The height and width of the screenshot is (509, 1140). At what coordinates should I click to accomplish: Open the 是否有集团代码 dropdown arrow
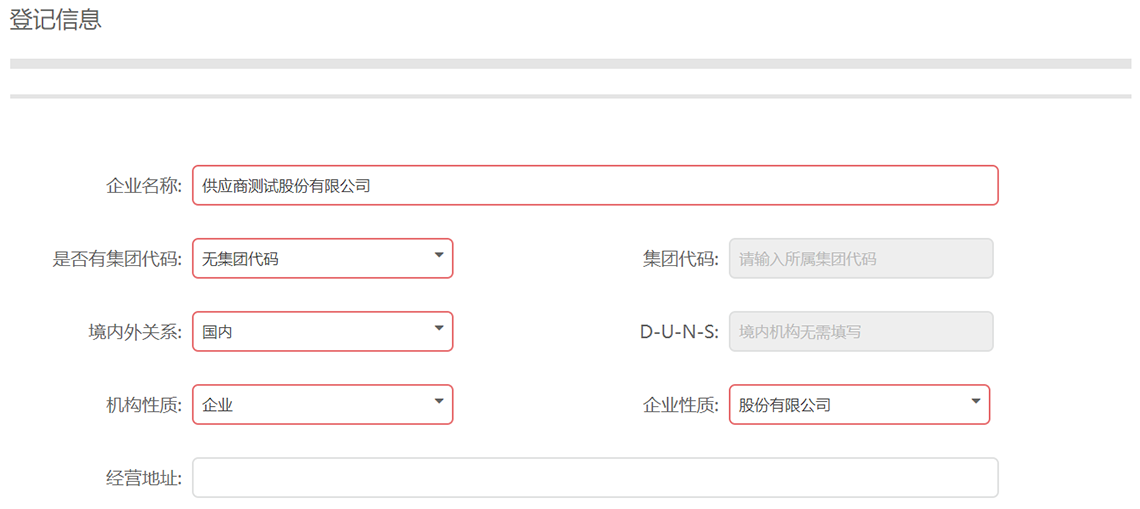pos(438,255)
